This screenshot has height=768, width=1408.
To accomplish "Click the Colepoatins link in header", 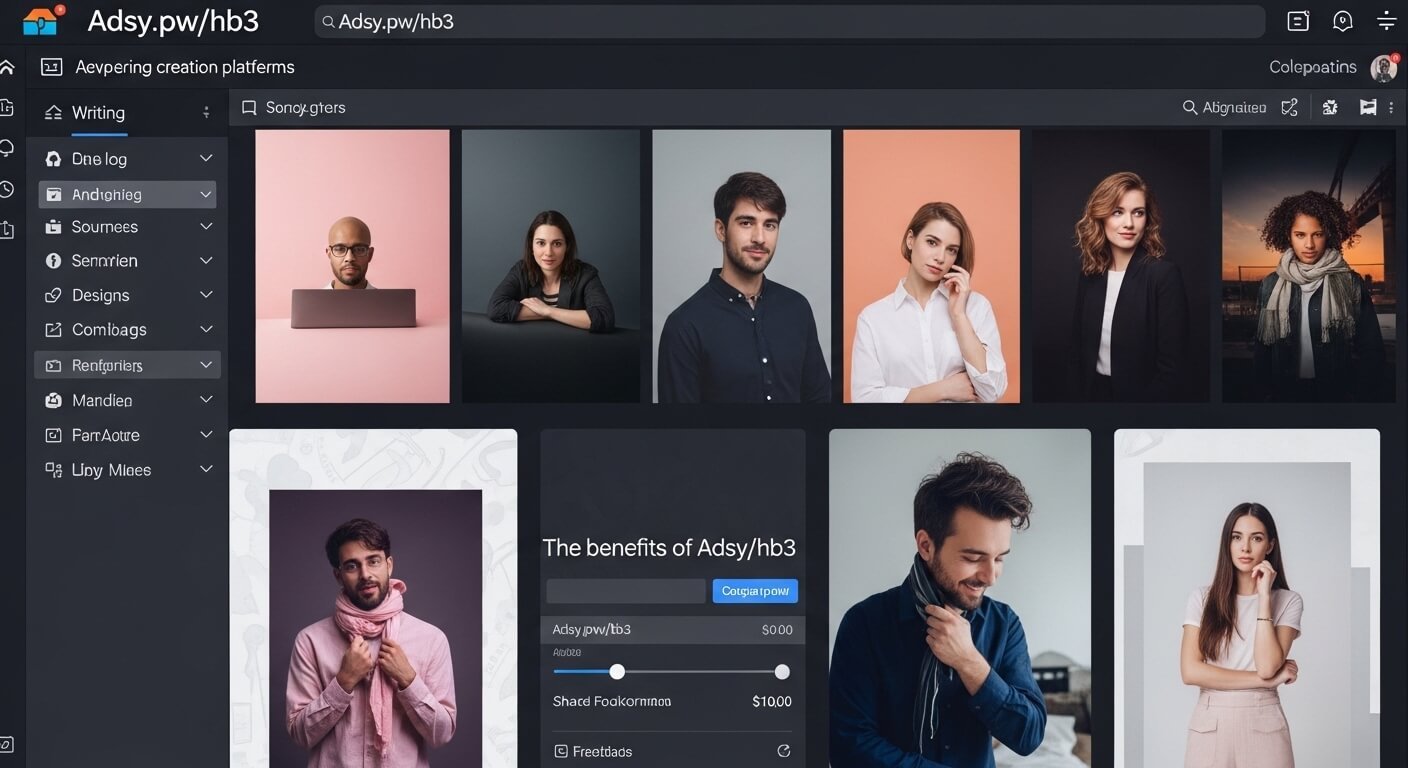I will (1312, 67).
